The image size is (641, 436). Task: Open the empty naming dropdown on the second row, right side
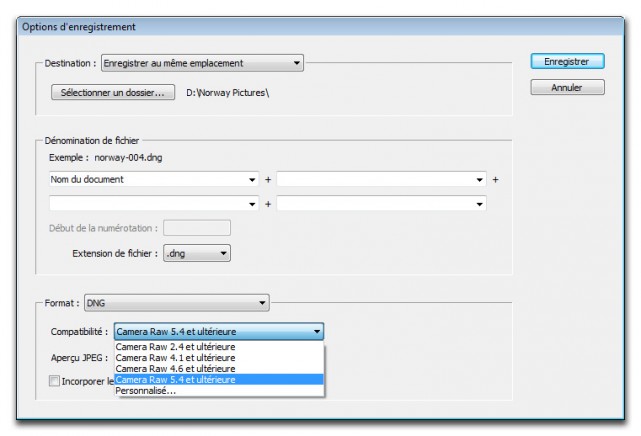(381, 203)
